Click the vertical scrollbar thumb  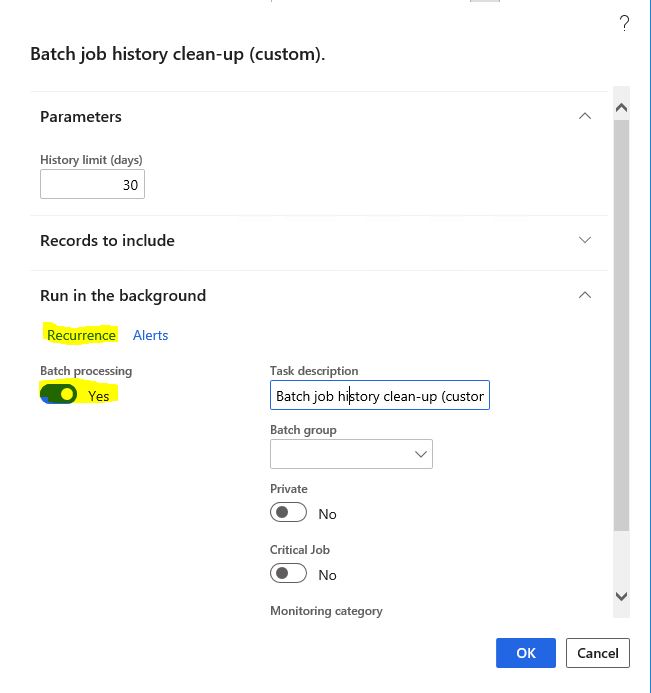point(621,325)
